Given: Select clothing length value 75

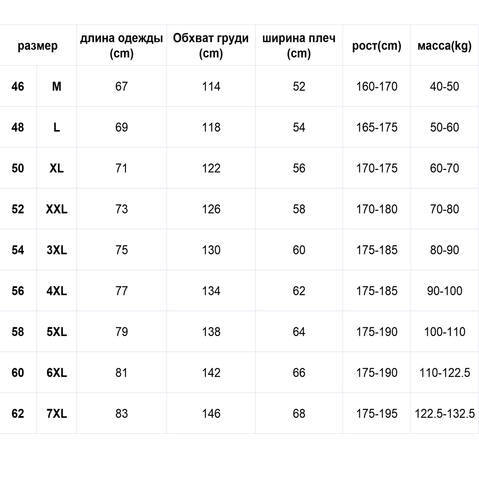Looking at the screenshot, I should 121,250.
